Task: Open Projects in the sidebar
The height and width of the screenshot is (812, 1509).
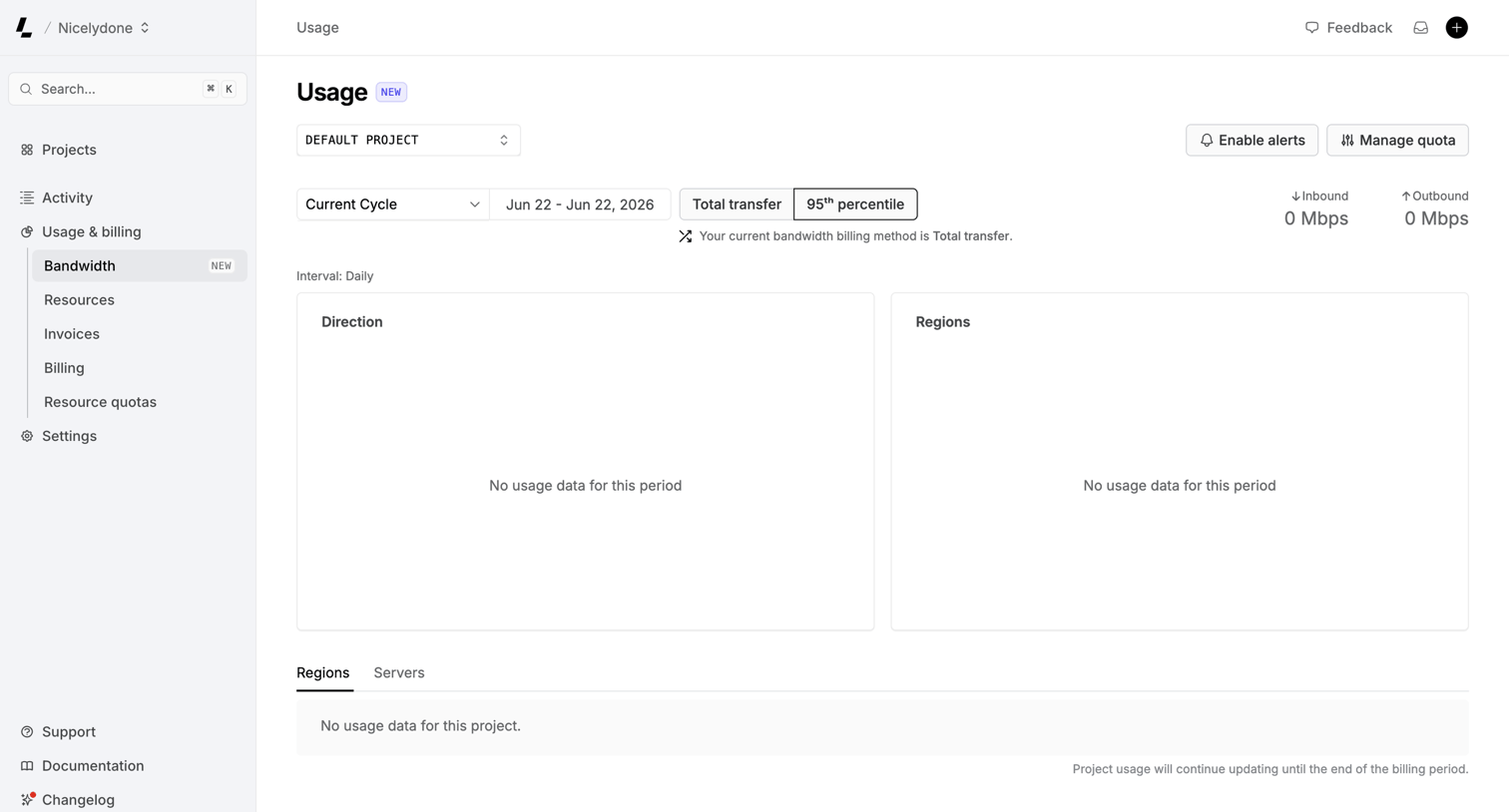Action: coord(69,150)
